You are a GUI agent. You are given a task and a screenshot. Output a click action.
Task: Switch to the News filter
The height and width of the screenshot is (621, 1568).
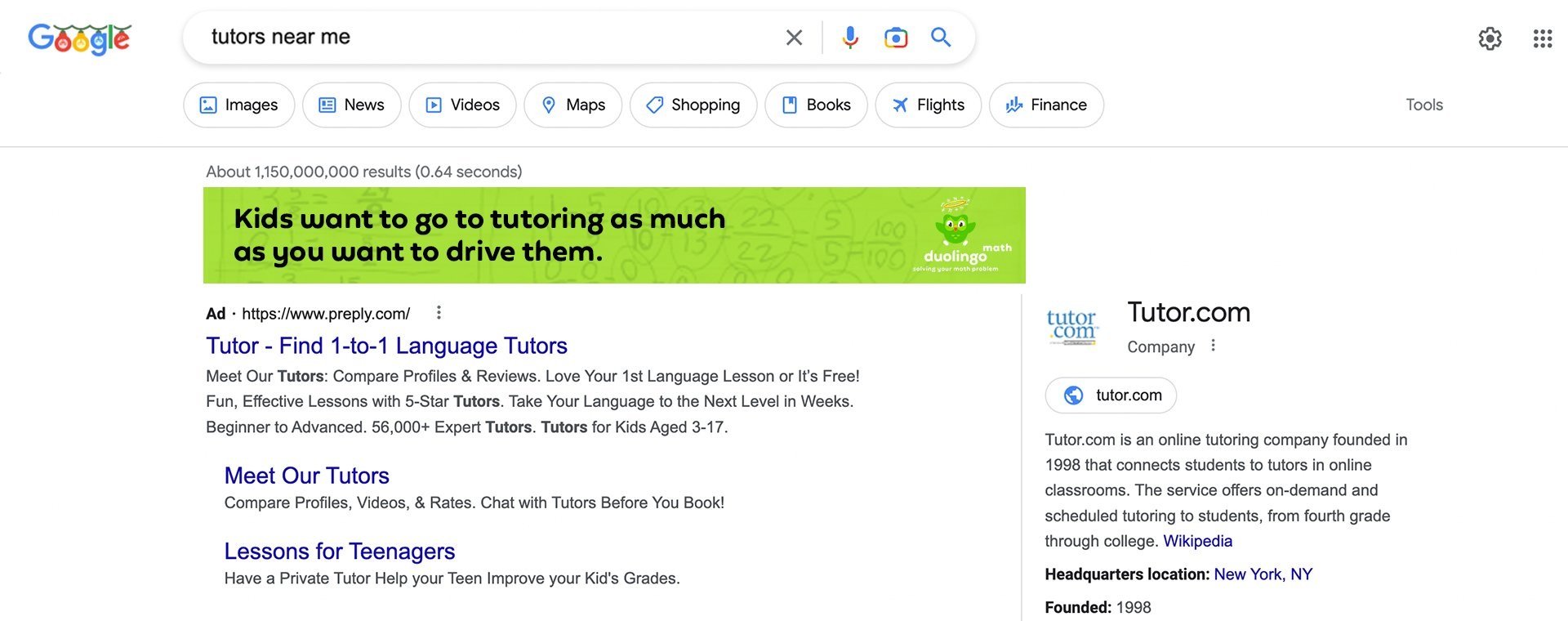click(x=351, y=105)
